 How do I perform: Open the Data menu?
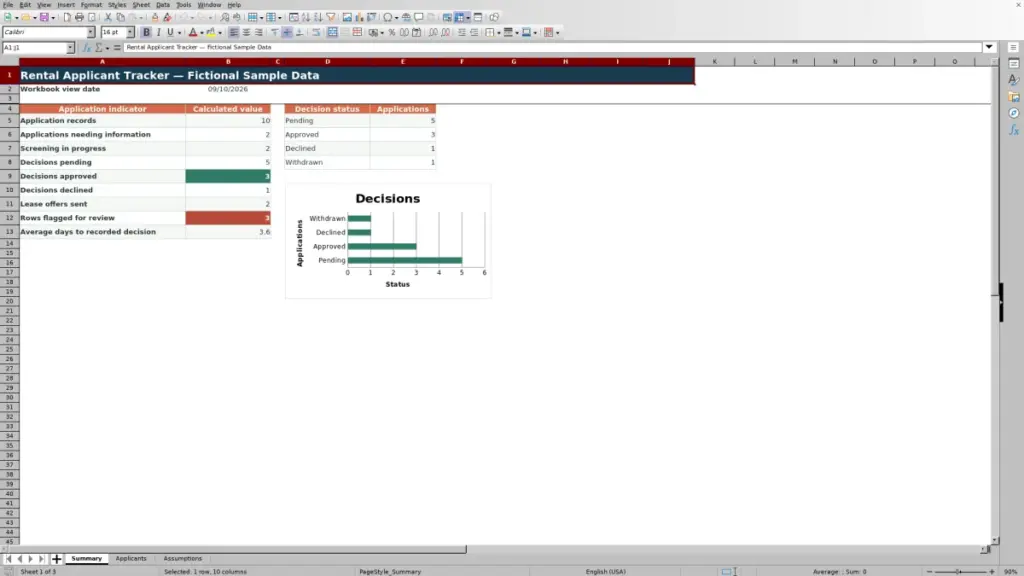tap(163, 5)
